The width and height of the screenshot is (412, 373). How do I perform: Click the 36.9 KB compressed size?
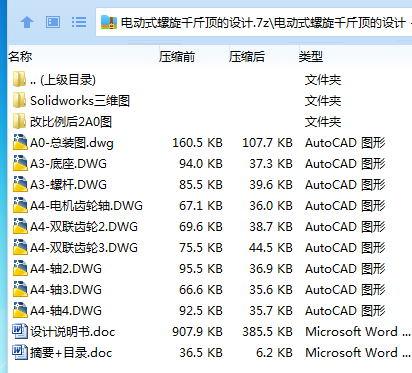pyautogui.click(x=271, y=269)
